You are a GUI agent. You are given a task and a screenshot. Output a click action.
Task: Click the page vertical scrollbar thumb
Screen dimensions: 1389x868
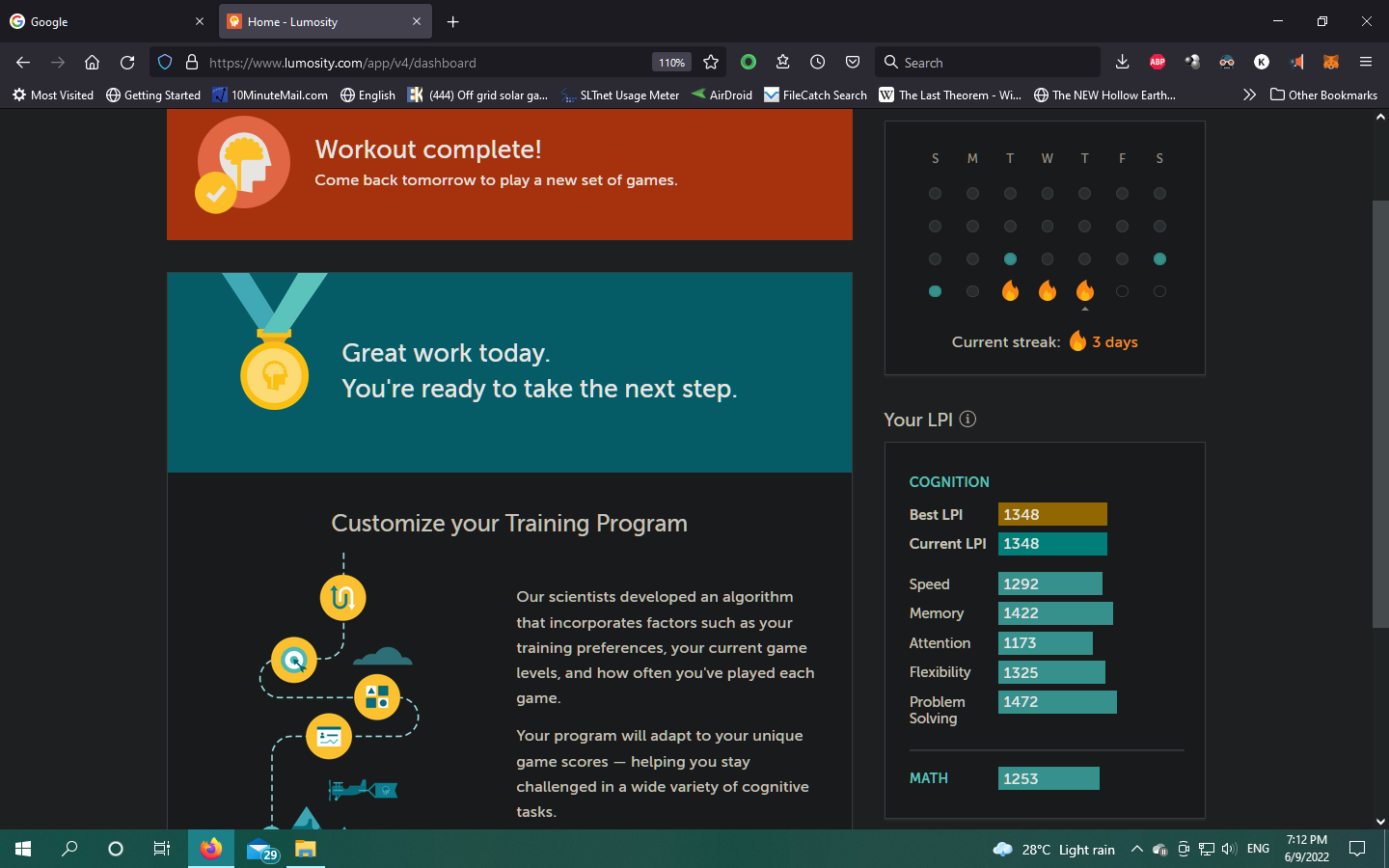pos(1380,415)
